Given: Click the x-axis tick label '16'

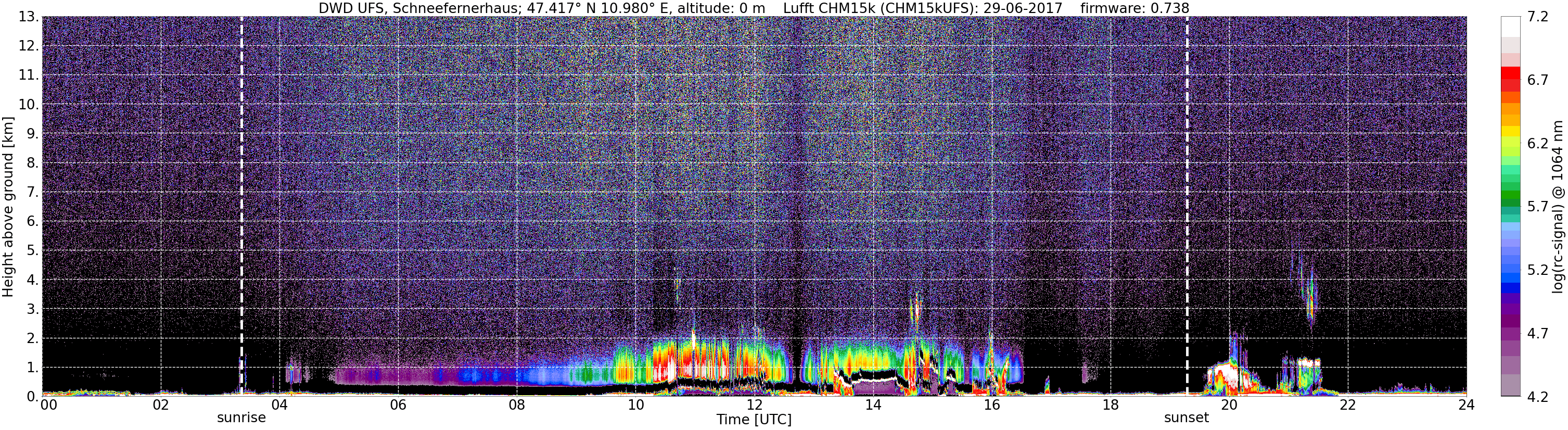Looking at the screenshot, I should [991, 405].
